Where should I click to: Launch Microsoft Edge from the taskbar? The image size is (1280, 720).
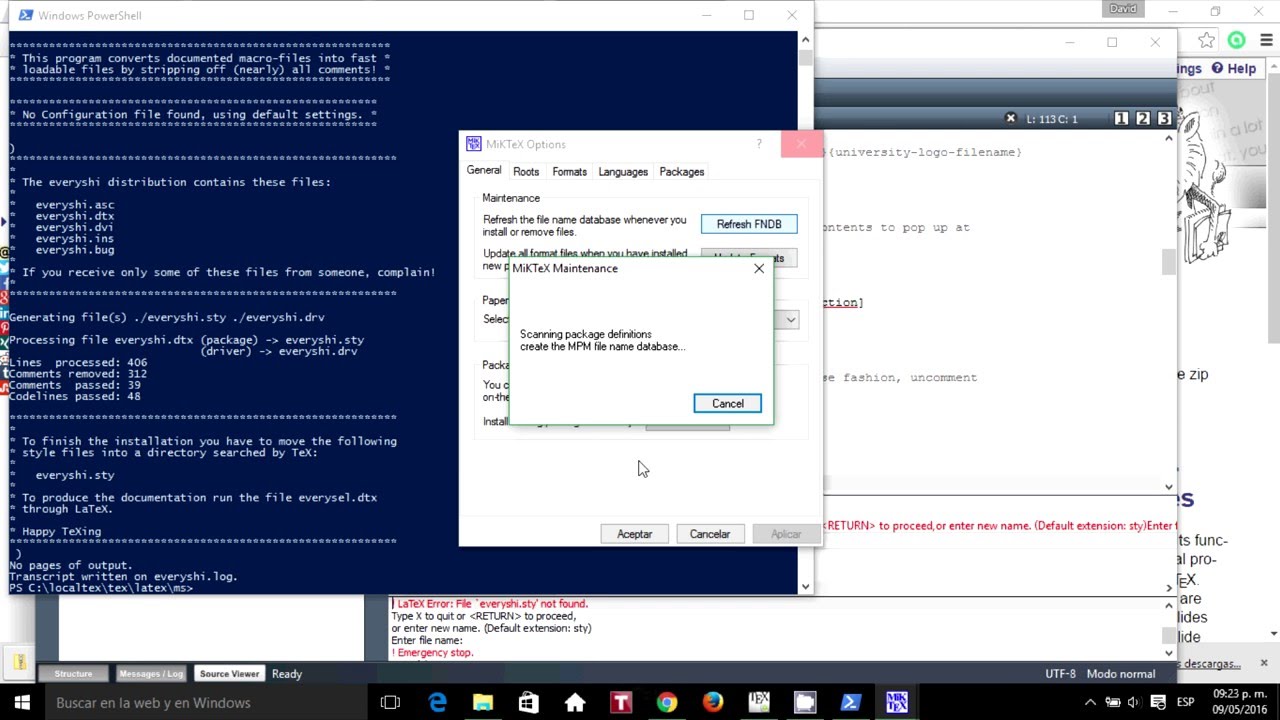click(437, 703)
